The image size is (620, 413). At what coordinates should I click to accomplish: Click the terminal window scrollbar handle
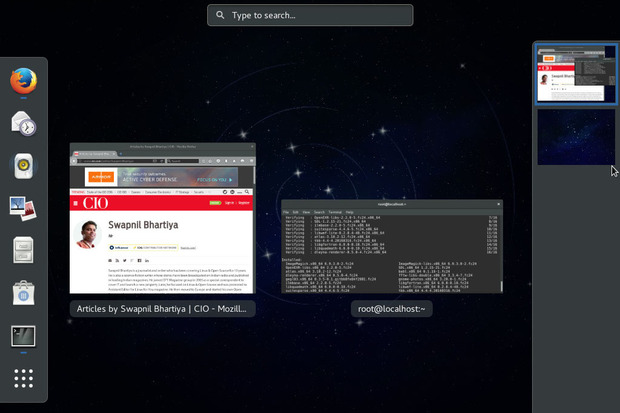[501, 286]
